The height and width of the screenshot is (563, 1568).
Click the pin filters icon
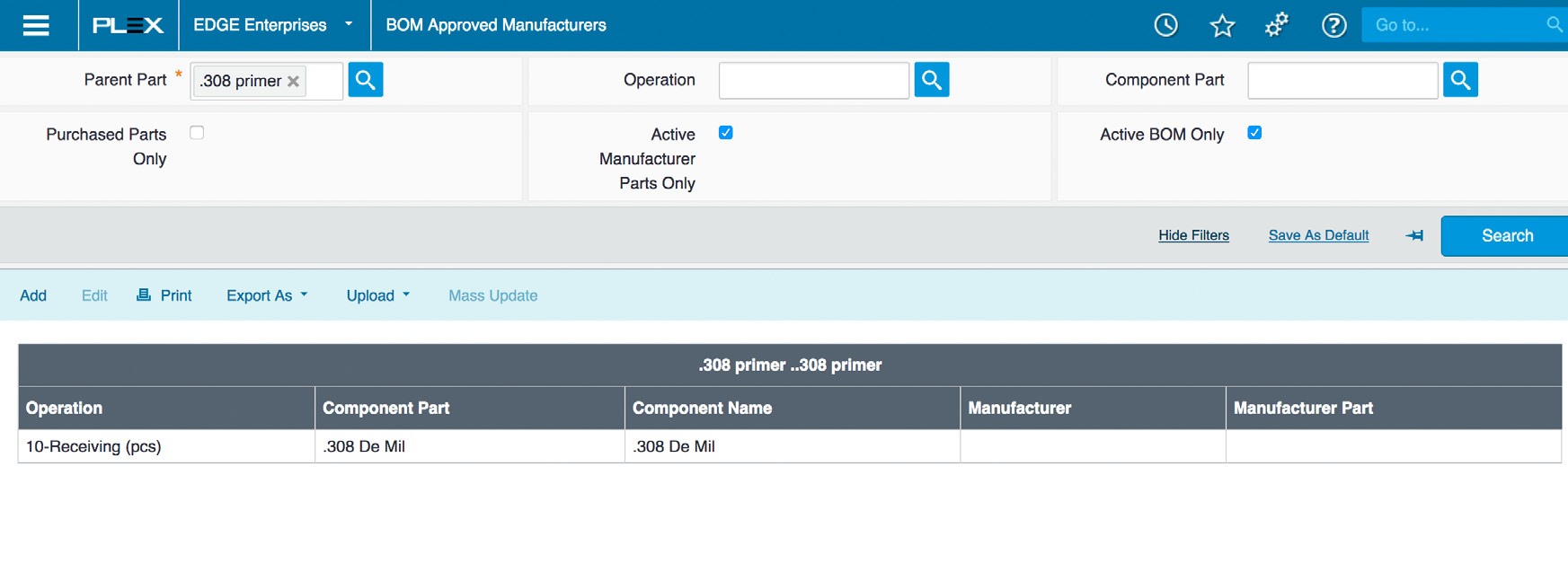coord(1414,235)
